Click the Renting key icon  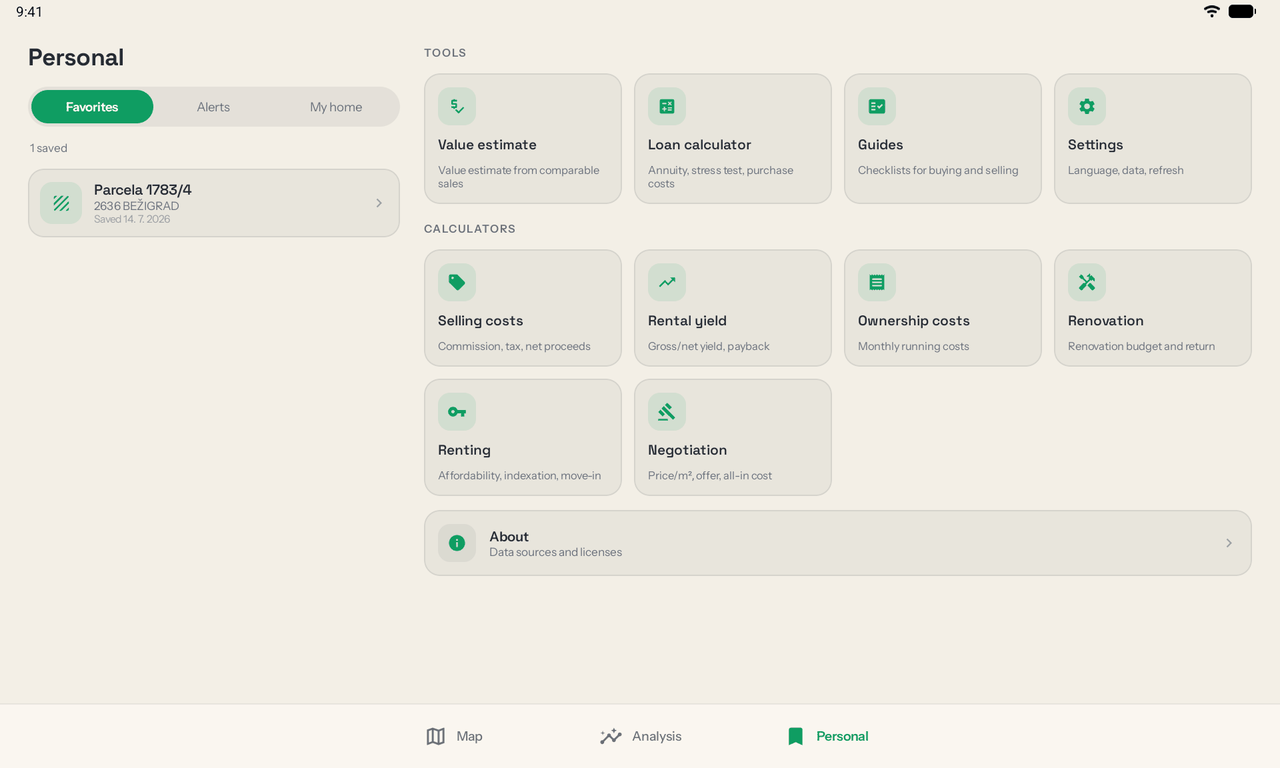pyautogui.click(x=457, y=411)
